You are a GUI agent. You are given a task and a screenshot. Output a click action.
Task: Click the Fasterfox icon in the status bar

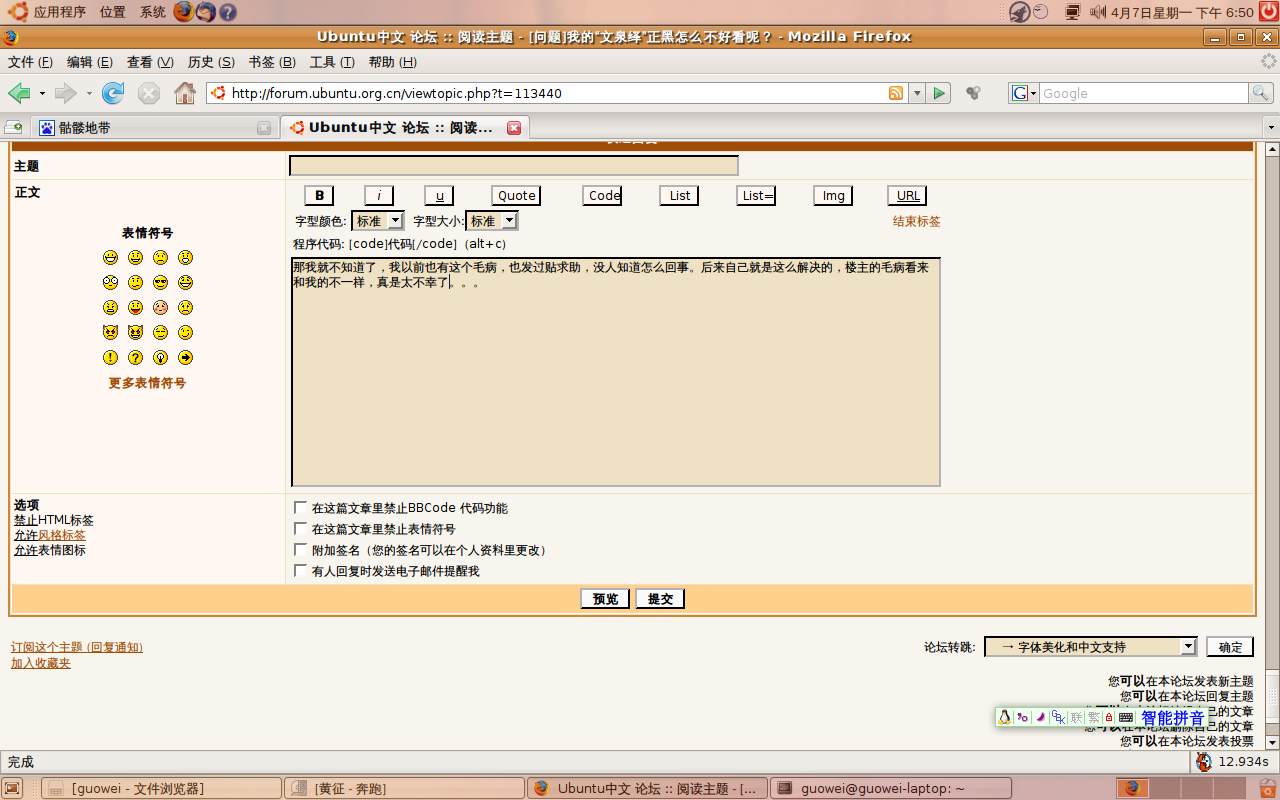click(x=1204, y=762)
